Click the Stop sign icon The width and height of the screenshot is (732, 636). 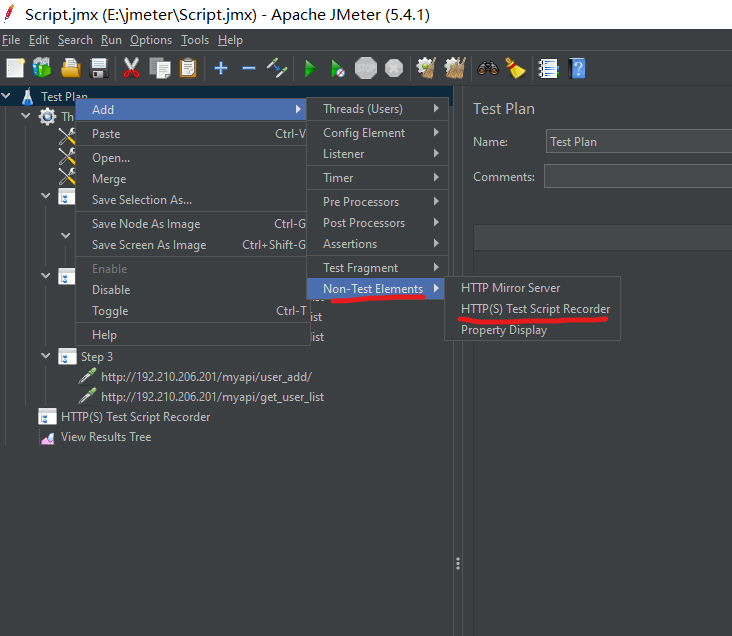366,68
